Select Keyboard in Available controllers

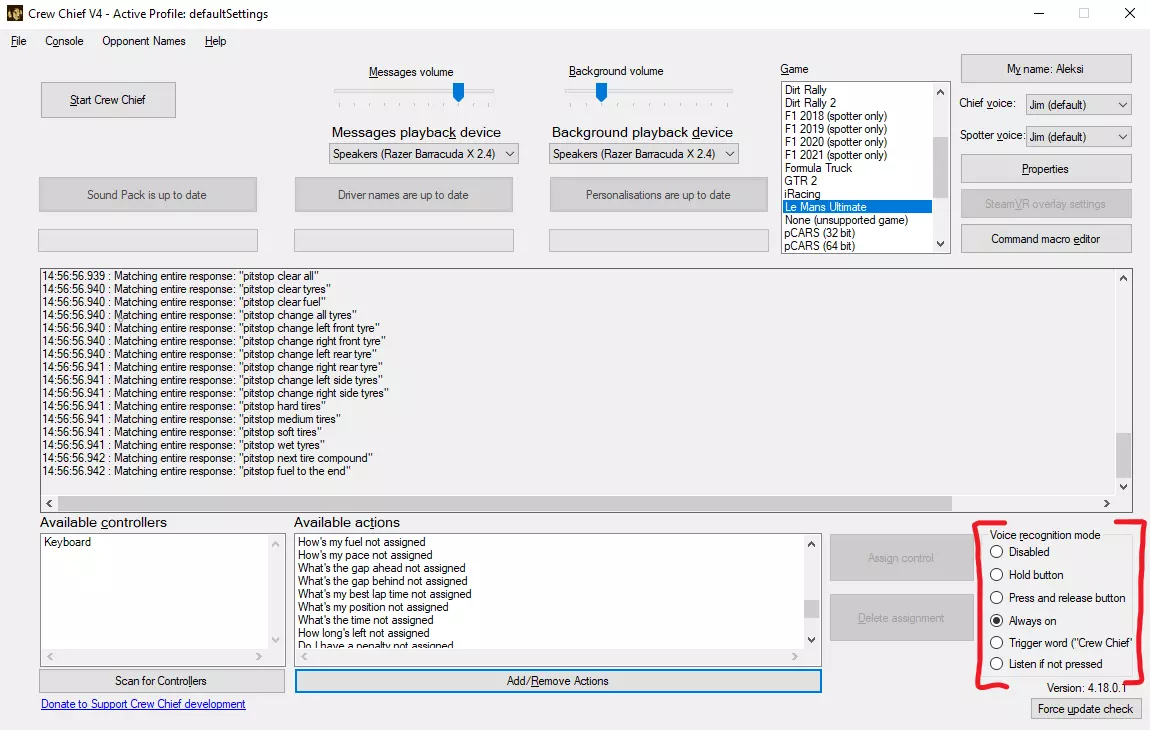pos(67,542)
